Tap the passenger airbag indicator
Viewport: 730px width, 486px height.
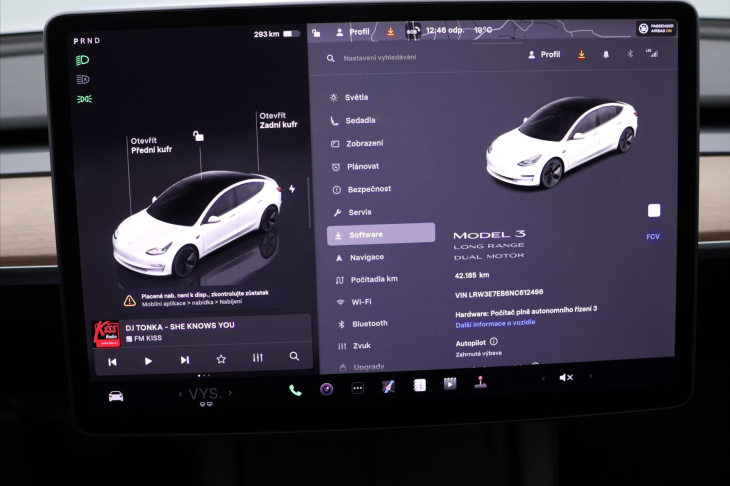(656, 28)
